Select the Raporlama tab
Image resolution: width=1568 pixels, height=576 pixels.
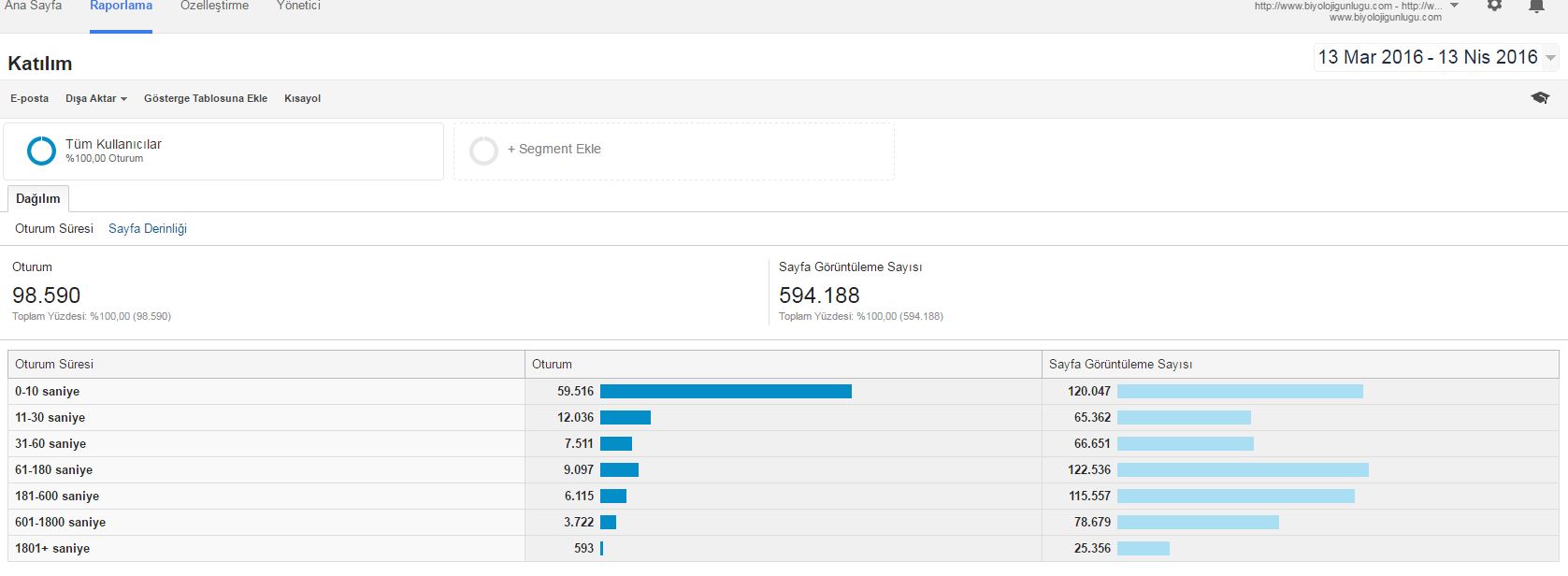[121, 6]
